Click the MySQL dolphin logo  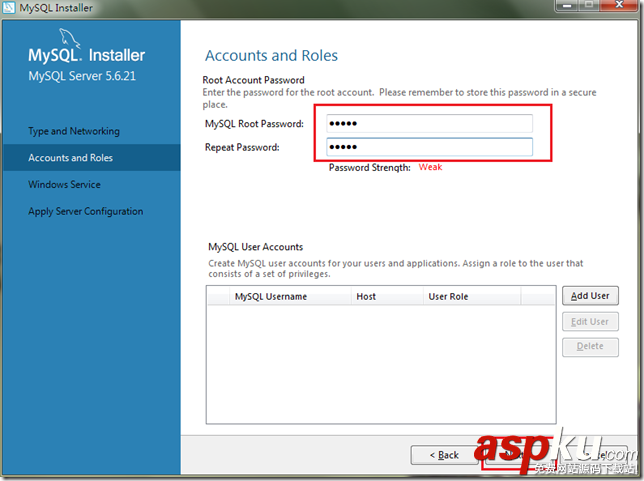point(69,38)
